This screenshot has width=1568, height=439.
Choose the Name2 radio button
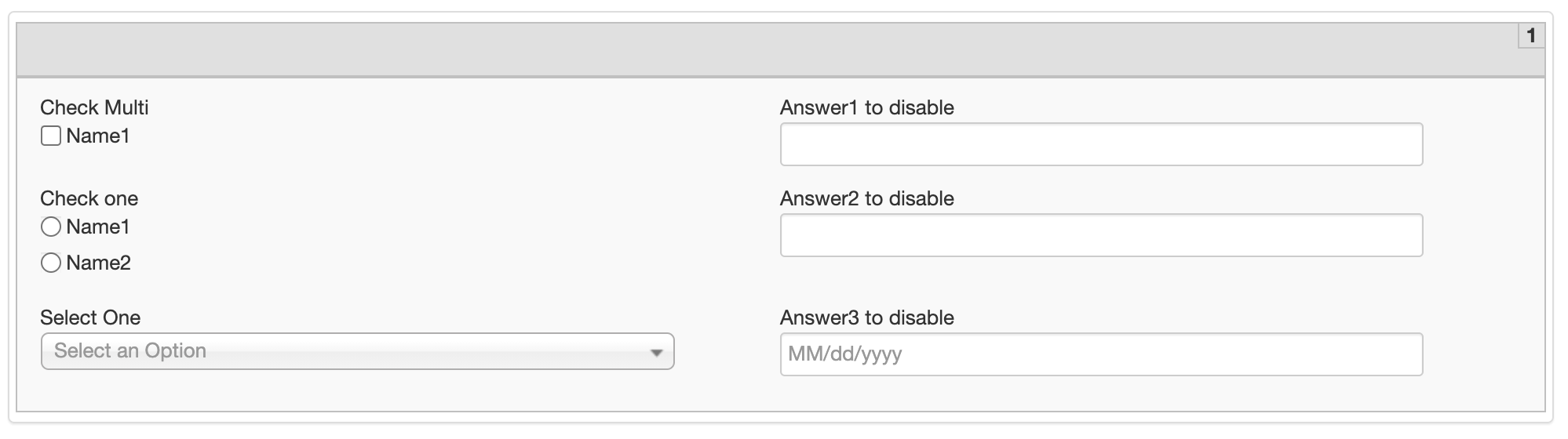pos(51,263)
